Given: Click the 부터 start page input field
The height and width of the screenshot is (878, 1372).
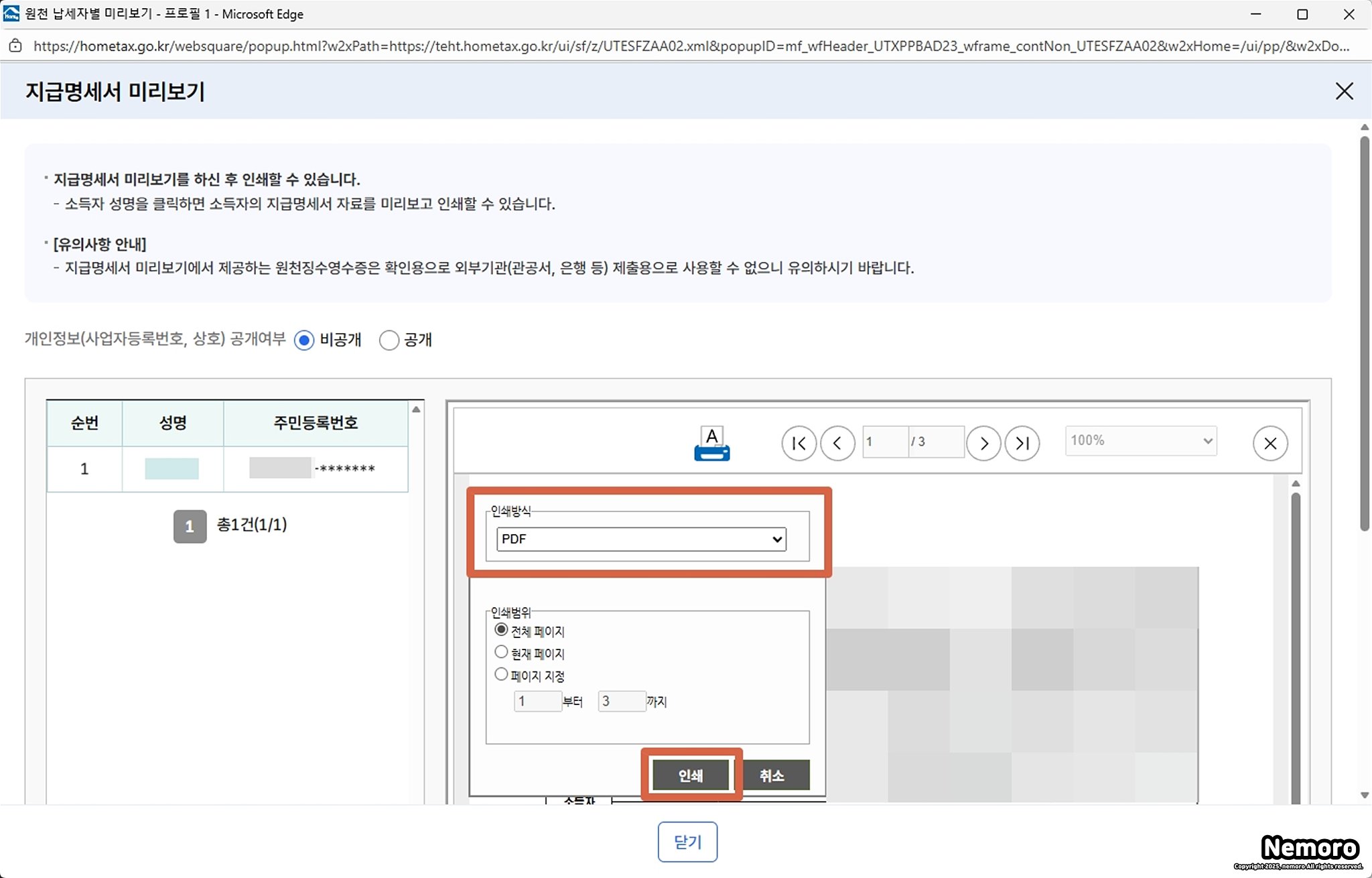Looking at the screenshot, I should point(537,701).
